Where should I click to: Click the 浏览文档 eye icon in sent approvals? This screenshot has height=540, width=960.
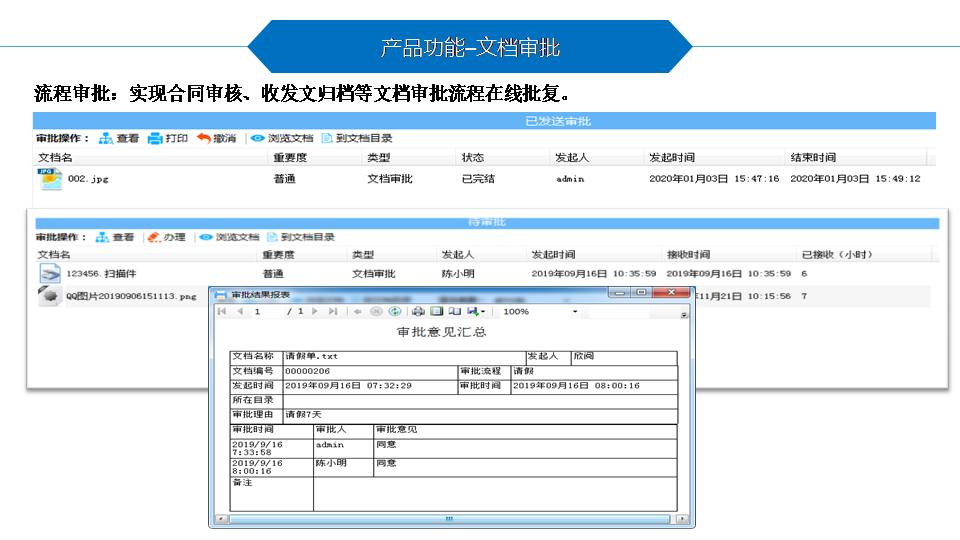258,138
